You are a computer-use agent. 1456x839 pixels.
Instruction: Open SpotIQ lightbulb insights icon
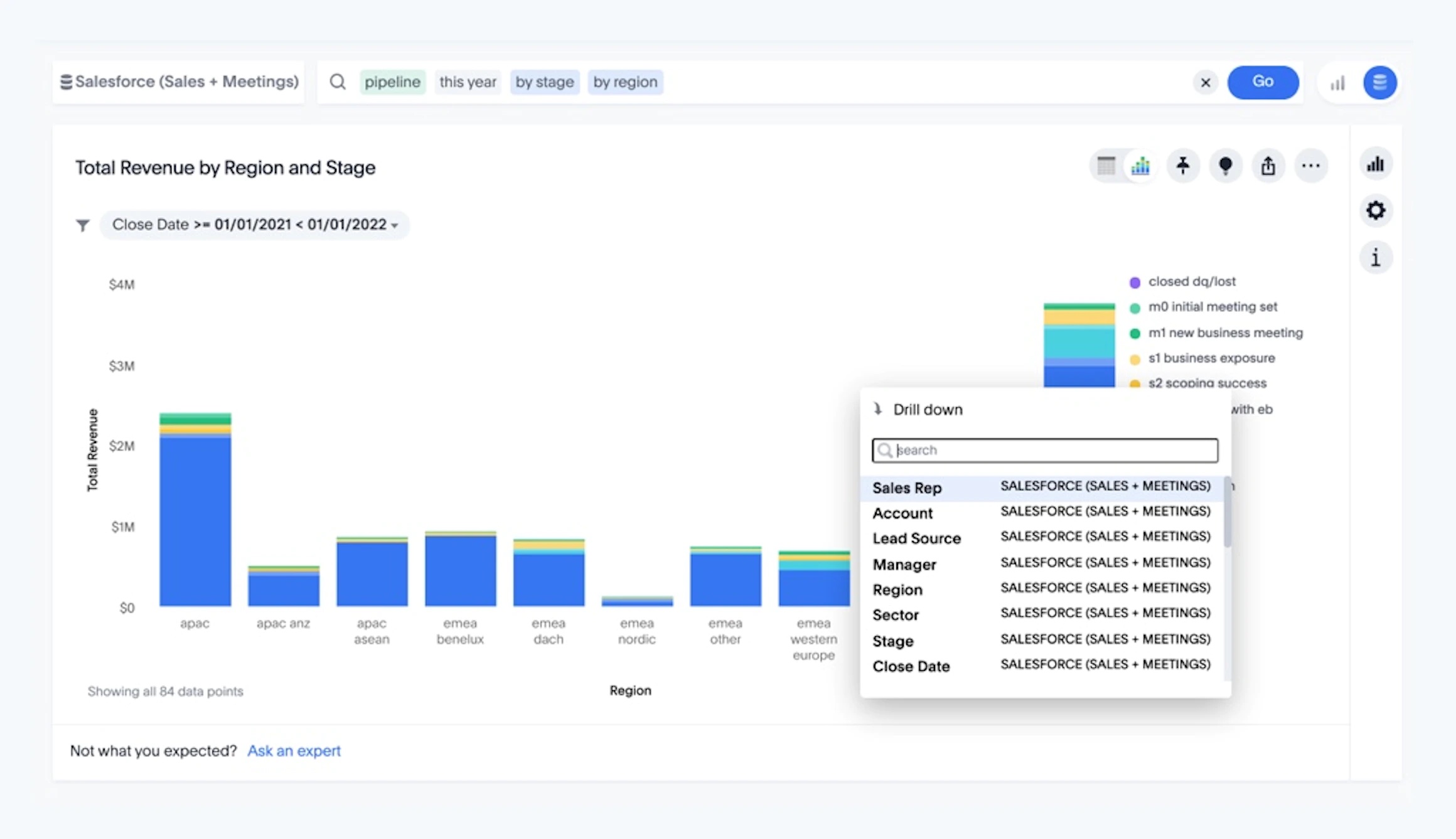click(1226, 166)
